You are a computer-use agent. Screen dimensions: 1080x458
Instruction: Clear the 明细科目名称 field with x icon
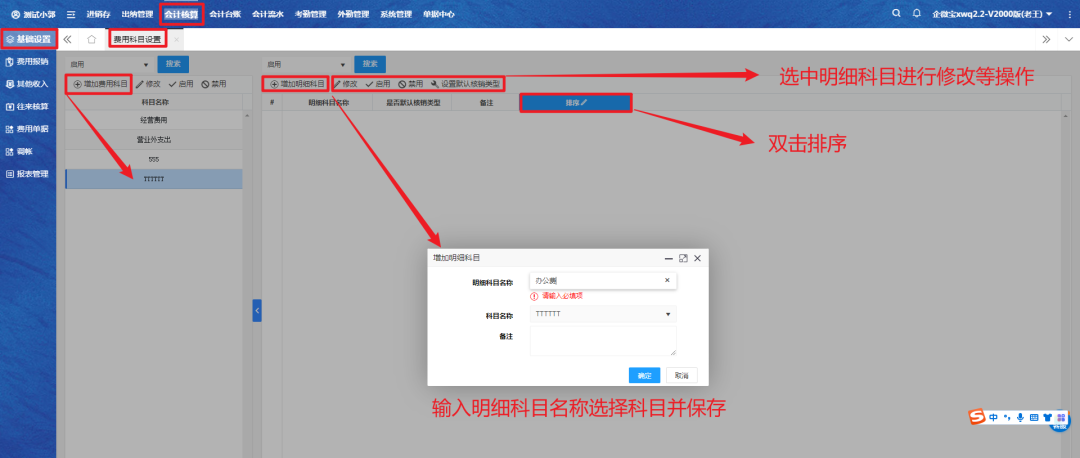667,281
